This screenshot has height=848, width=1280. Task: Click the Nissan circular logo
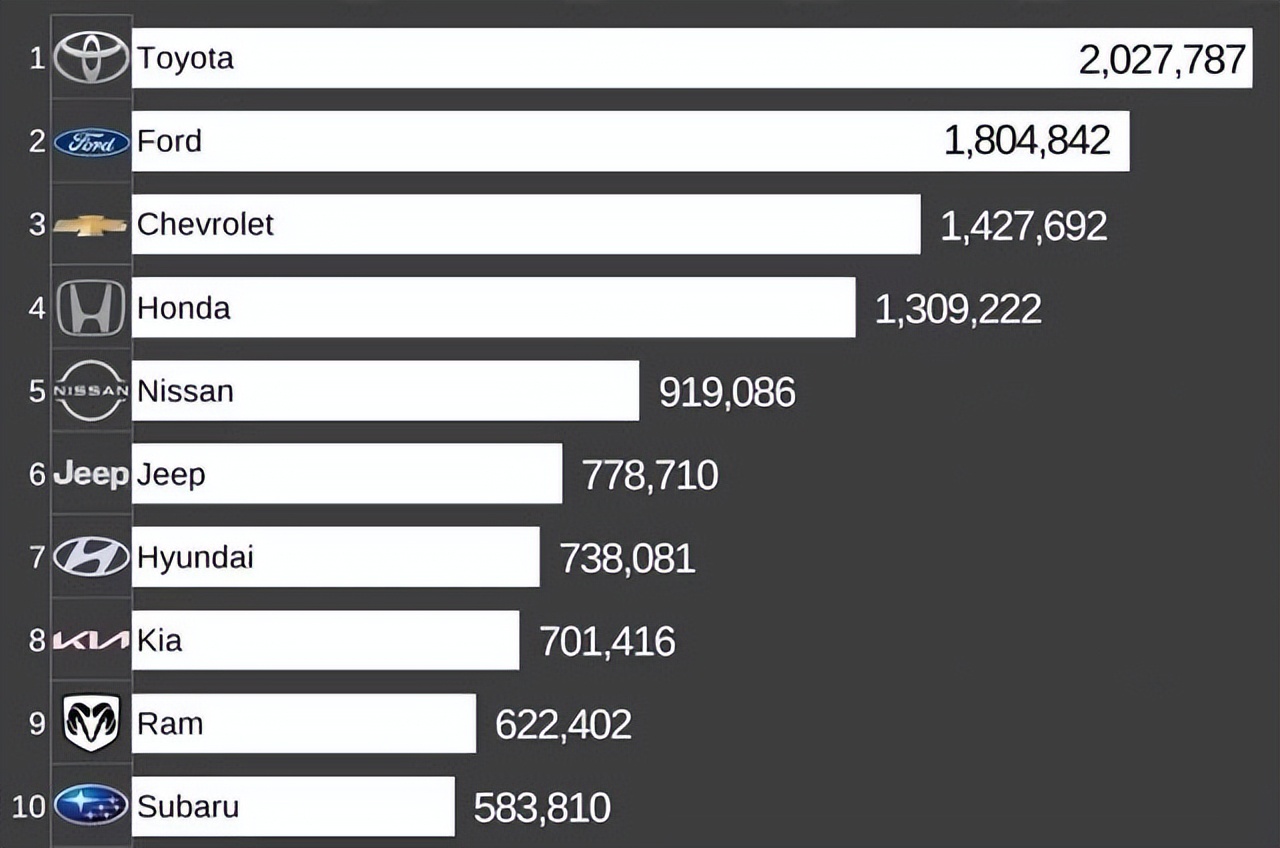[91, 390]
